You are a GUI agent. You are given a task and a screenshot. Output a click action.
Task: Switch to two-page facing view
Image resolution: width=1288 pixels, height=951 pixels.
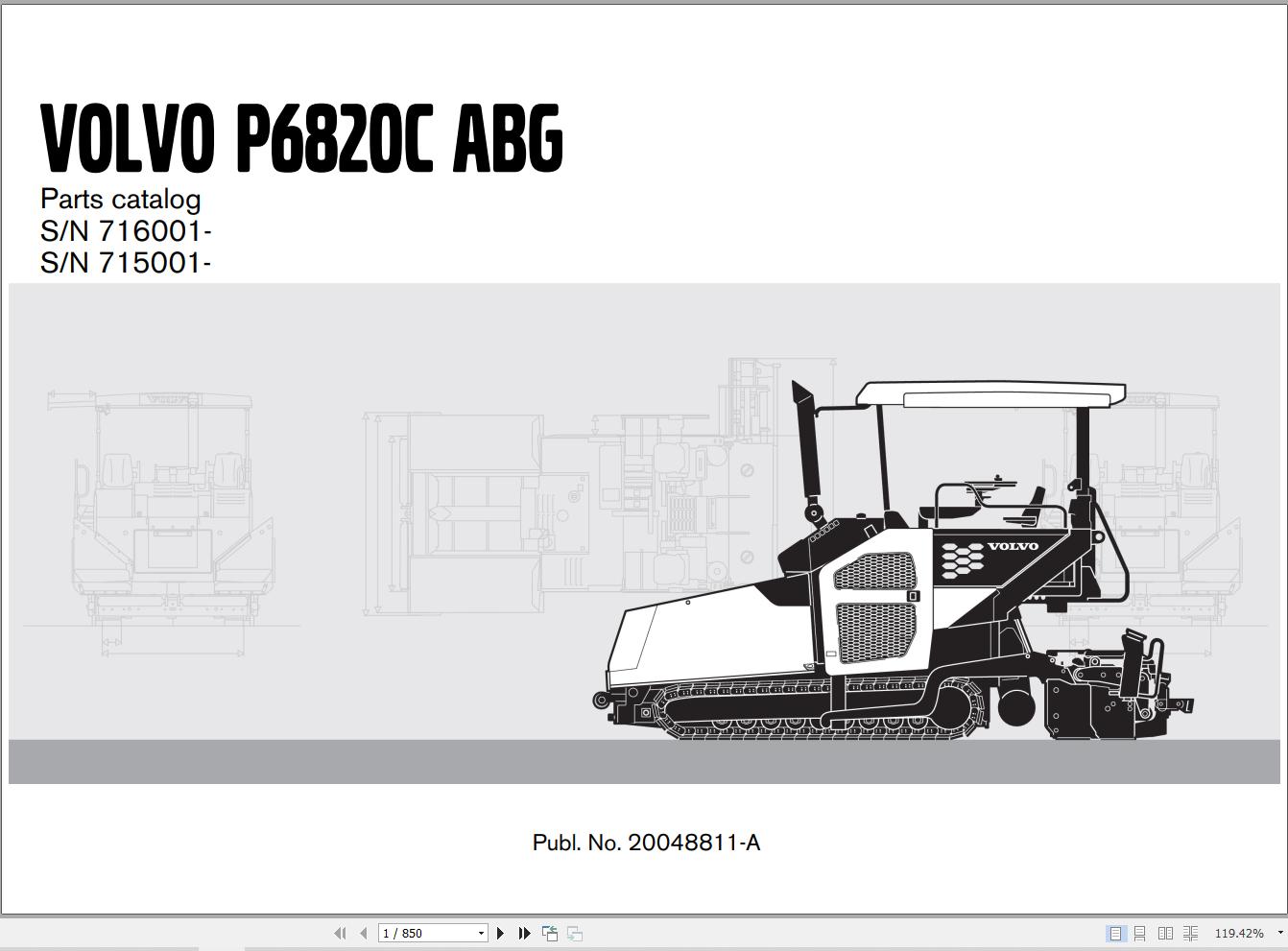1165,933
